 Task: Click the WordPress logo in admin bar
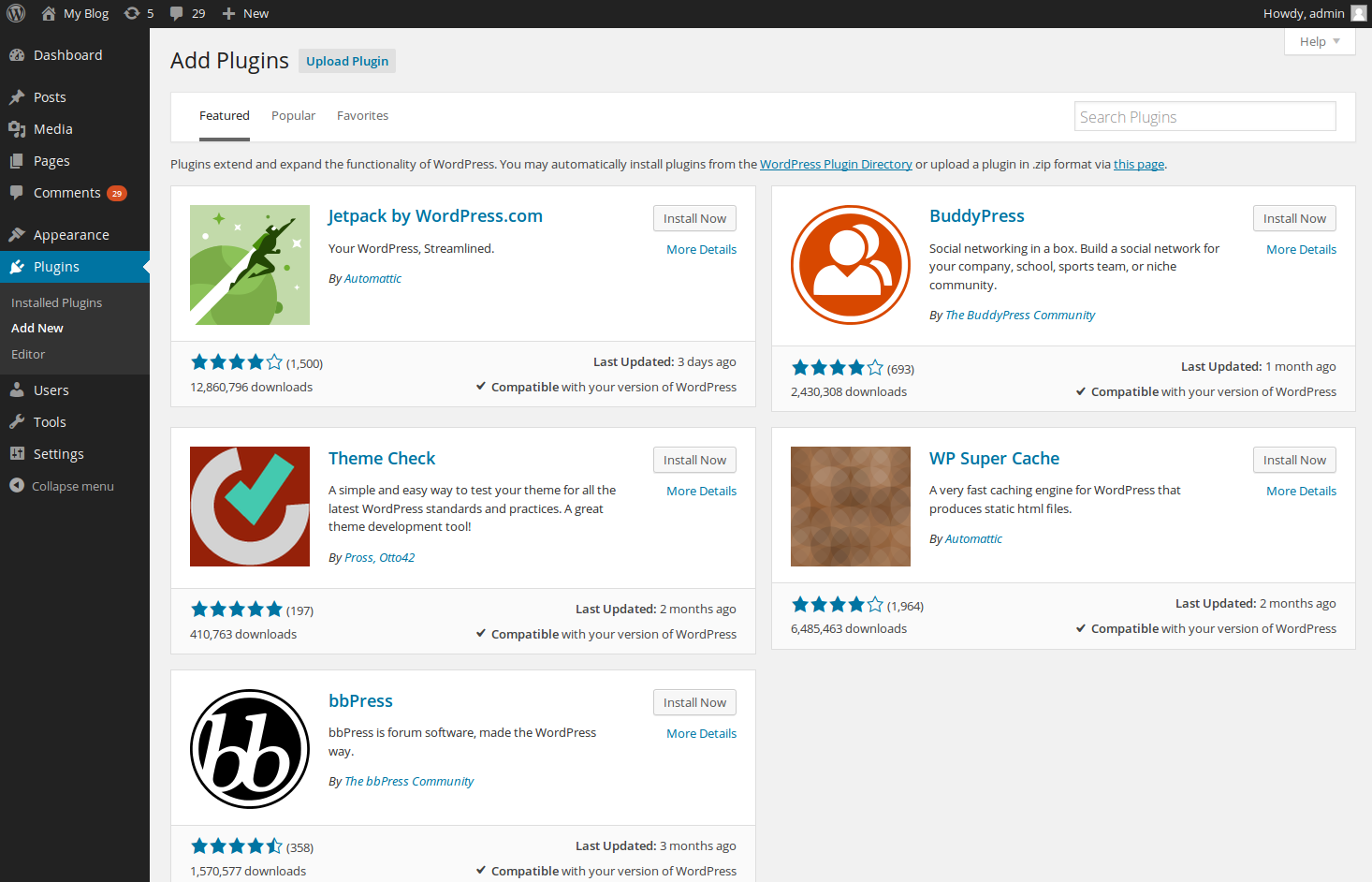coord(16,13)
